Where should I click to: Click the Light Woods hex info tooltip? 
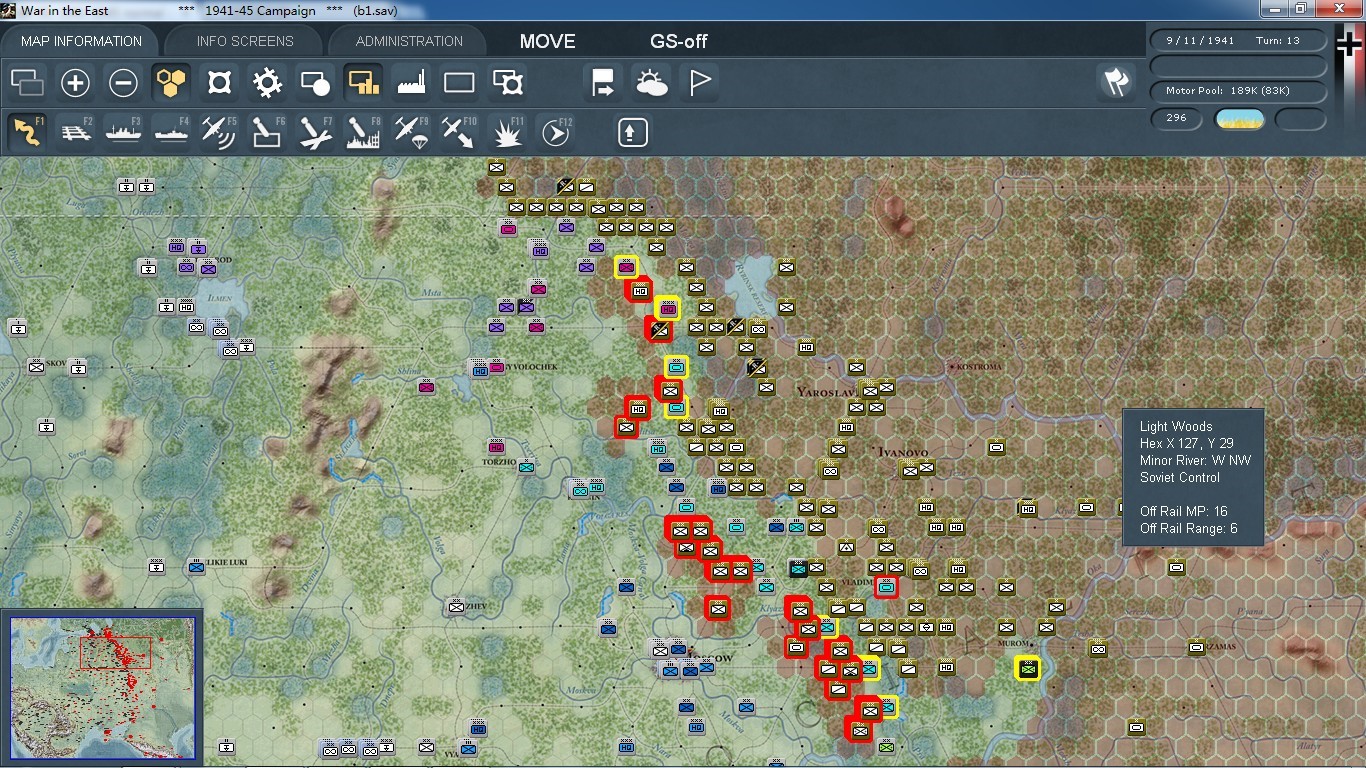(1193, 476)
